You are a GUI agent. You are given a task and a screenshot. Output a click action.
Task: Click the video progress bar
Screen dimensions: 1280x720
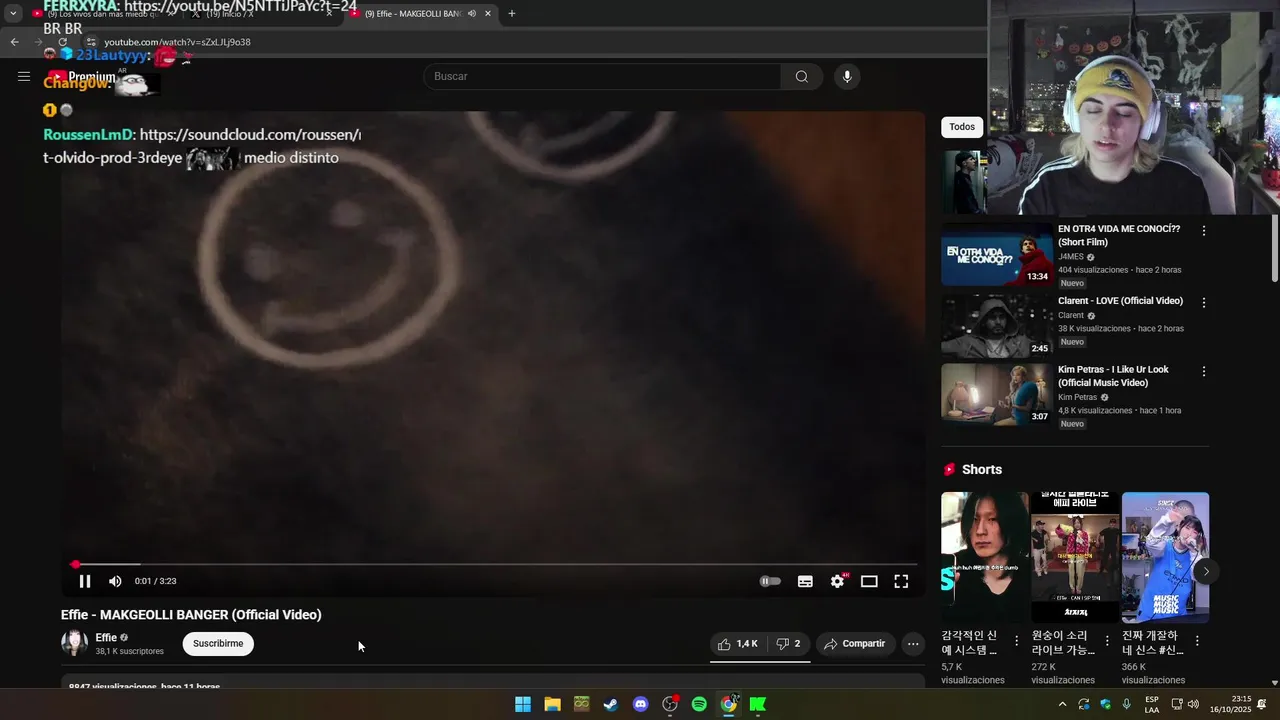(494, 565)
